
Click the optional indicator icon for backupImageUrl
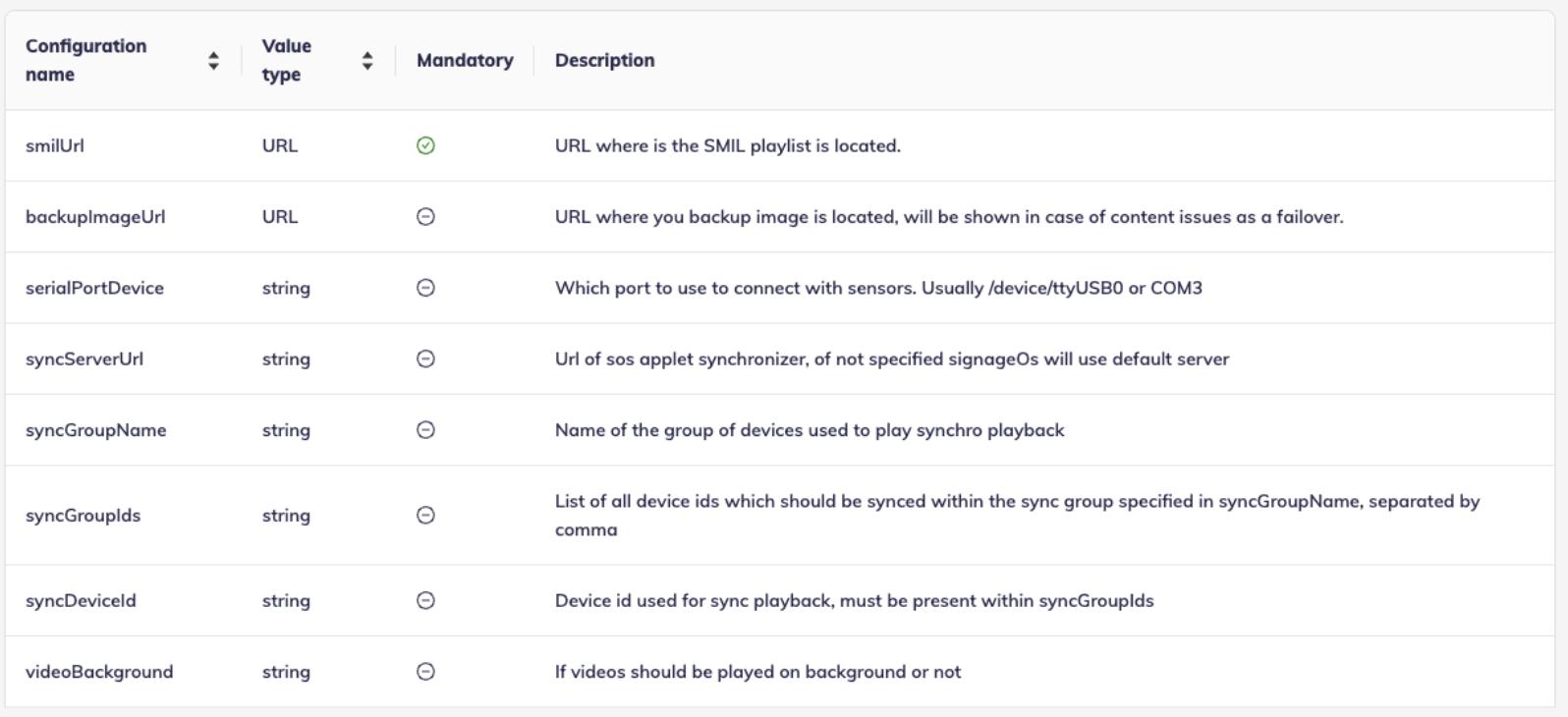pos(424,216)
